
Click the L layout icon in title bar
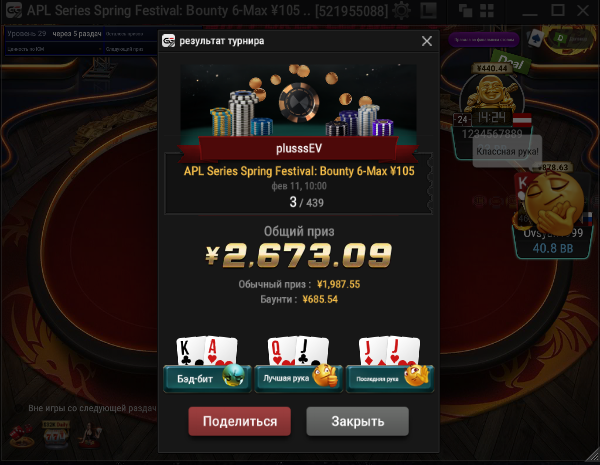tap(428, 10)
